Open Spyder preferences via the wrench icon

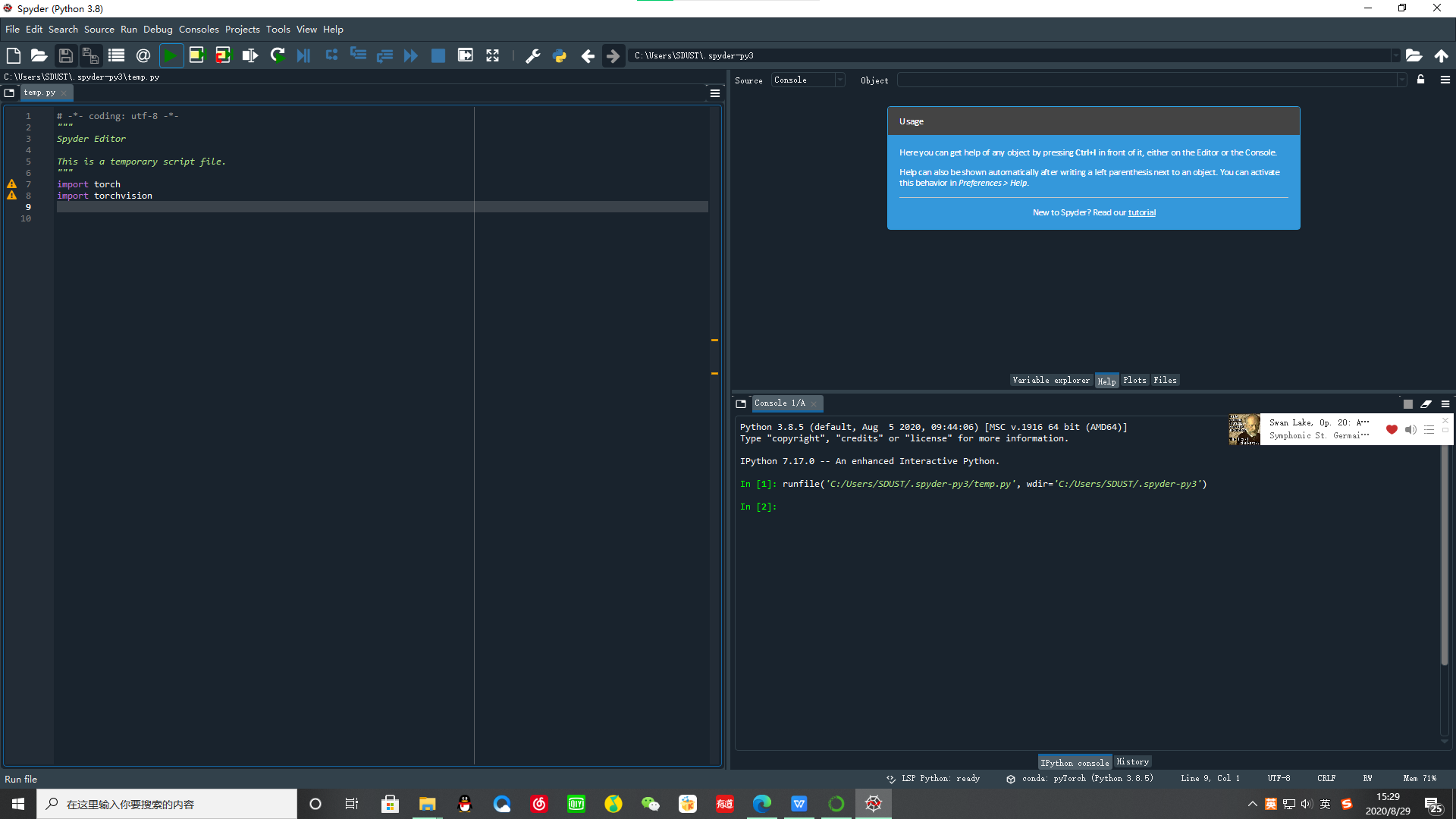click(x=532, y=55)
